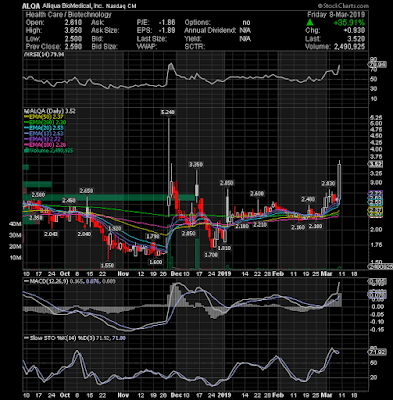
Task: Click the 2.830 price label near March
Action: pos(328,183)
